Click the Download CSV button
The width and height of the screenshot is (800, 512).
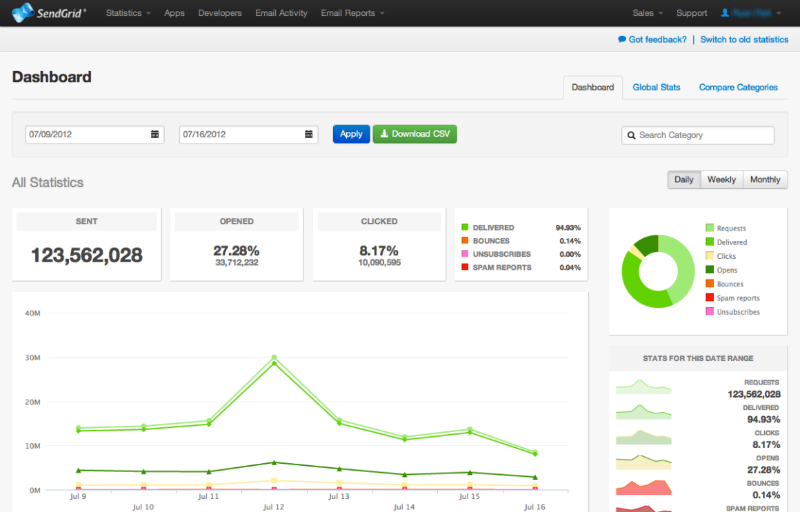click(x=414, y=134)
